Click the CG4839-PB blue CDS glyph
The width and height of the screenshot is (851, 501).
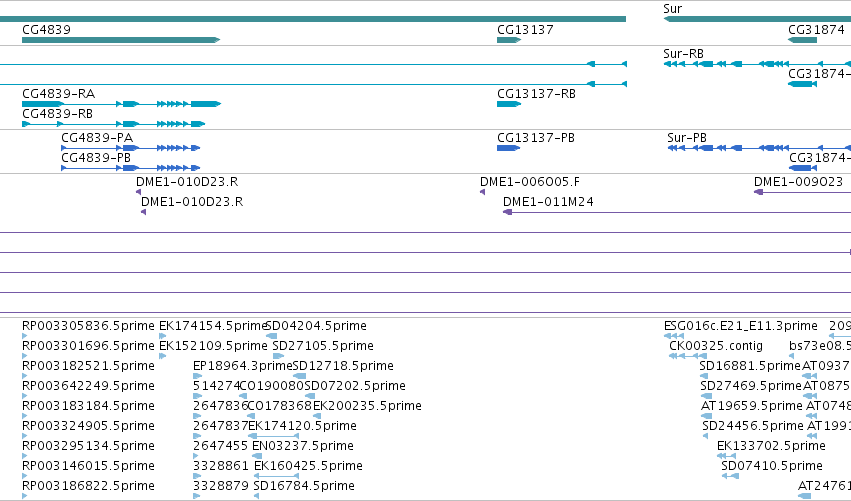131,168
